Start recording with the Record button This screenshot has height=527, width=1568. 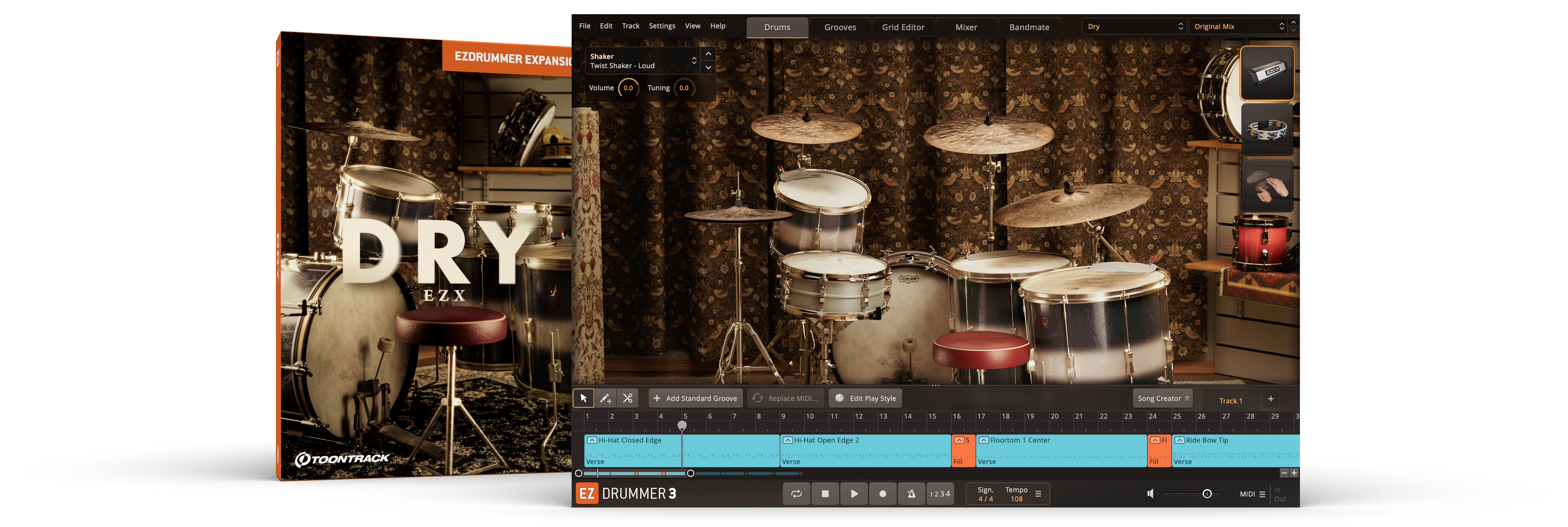883,494
